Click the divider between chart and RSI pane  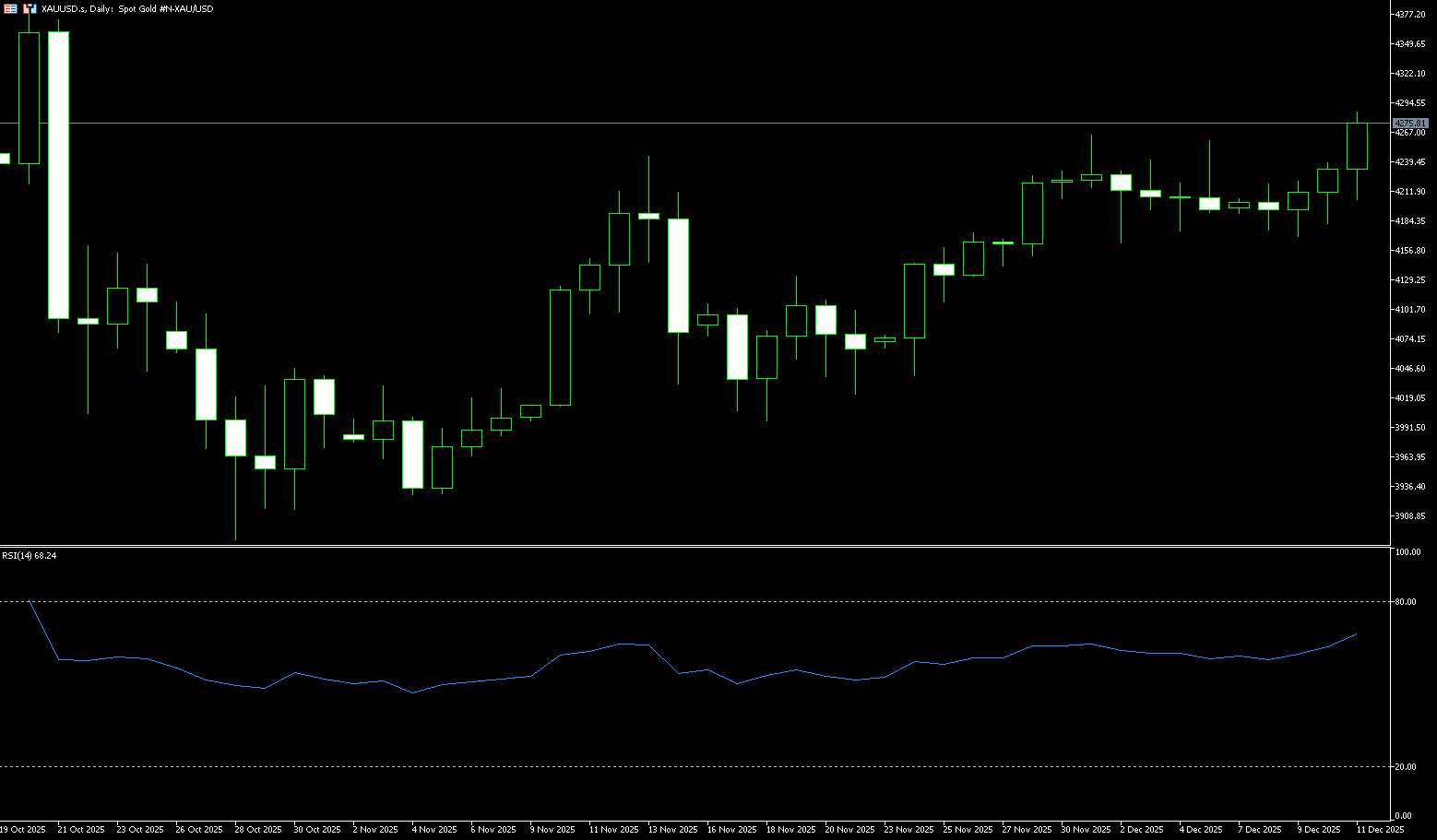coord(692,546)
